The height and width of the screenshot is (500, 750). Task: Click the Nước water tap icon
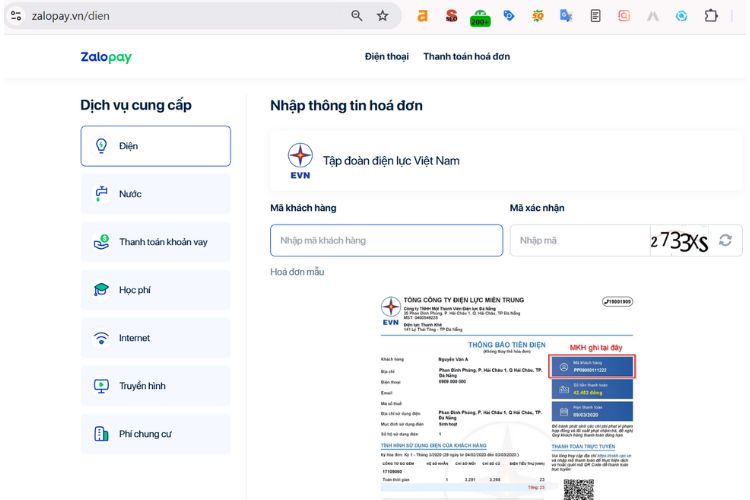click(101, 193)
